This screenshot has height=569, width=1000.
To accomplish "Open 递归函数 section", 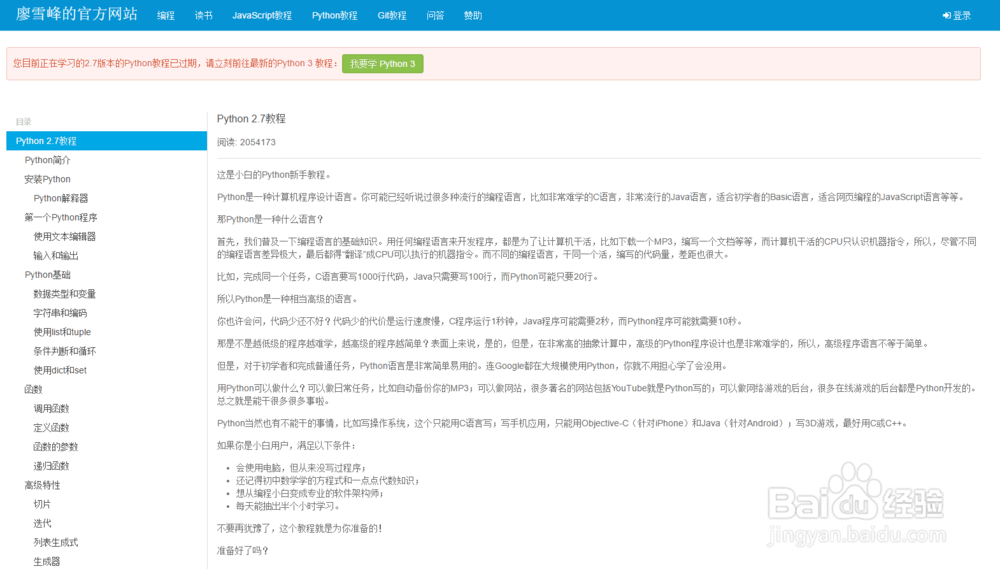I will tap(51, 466).
